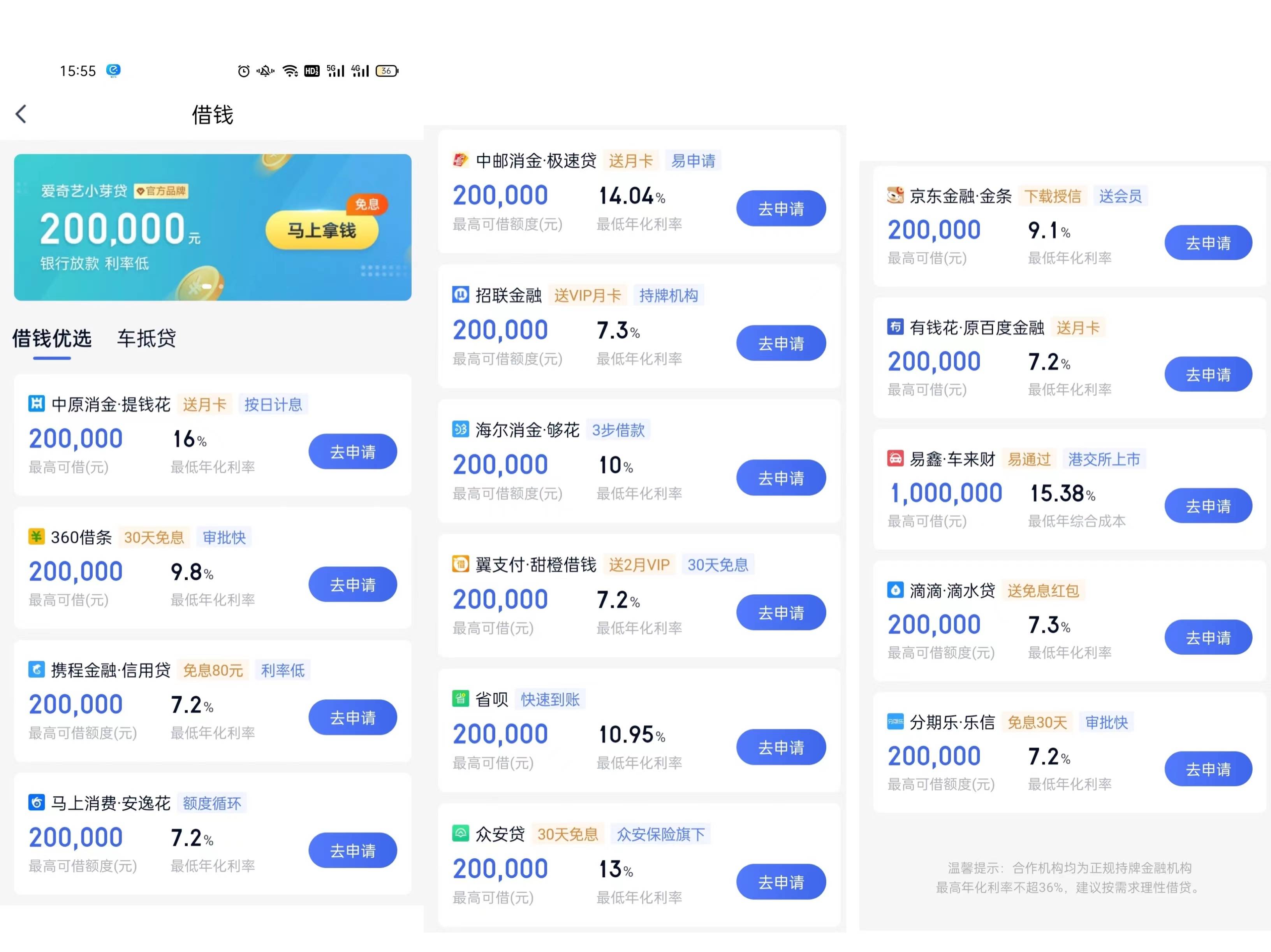Screen dimensions: 1271x952
Task: Switch to the 车抵贷 tab
Action: pos(146,338)
